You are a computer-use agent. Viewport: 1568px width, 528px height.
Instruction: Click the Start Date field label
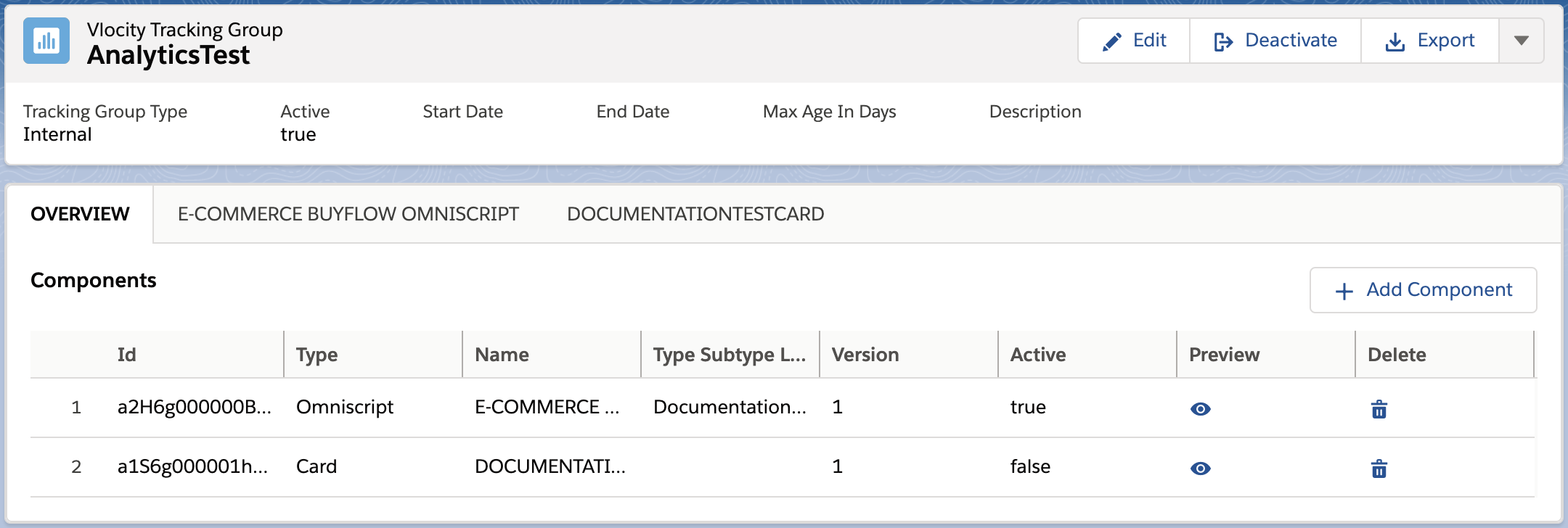pos(462,112)
